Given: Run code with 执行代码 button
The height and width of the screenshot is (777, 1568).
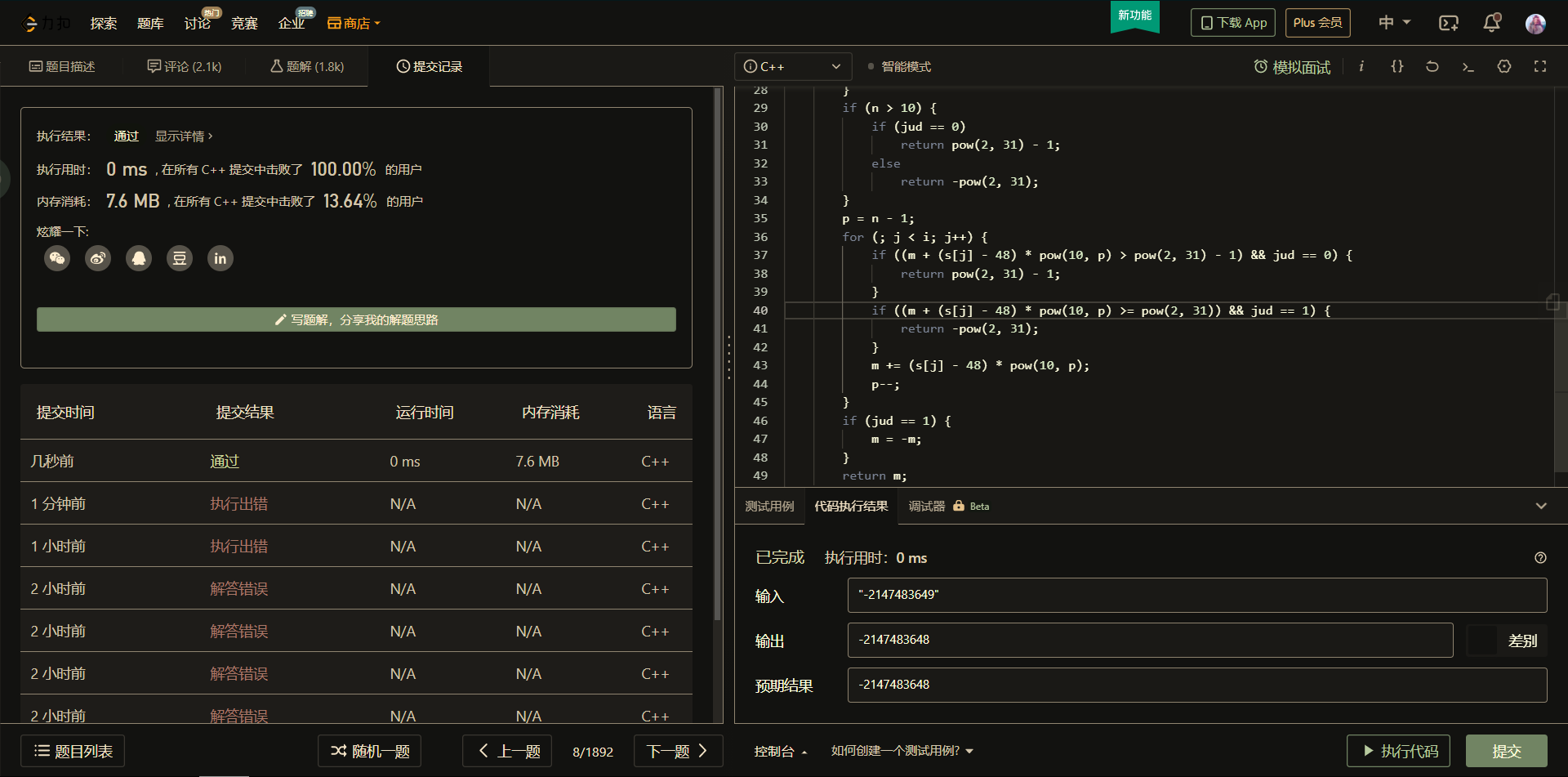Looking at the screenshot, I should 1398,751.
